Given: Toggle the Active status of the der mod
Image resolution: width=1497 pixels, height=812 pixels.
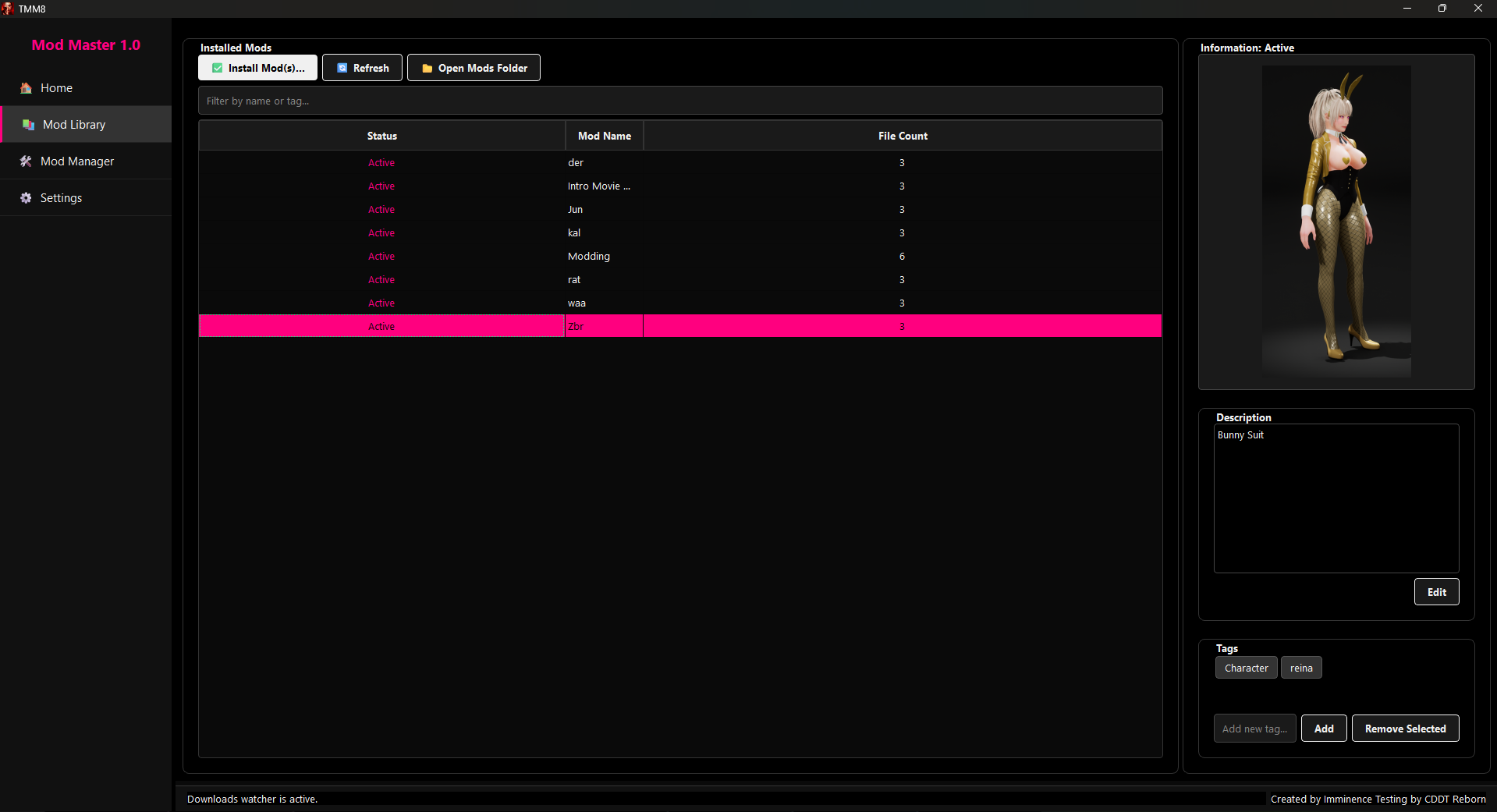Looking at the screenshot, I should tap(381, 162).
